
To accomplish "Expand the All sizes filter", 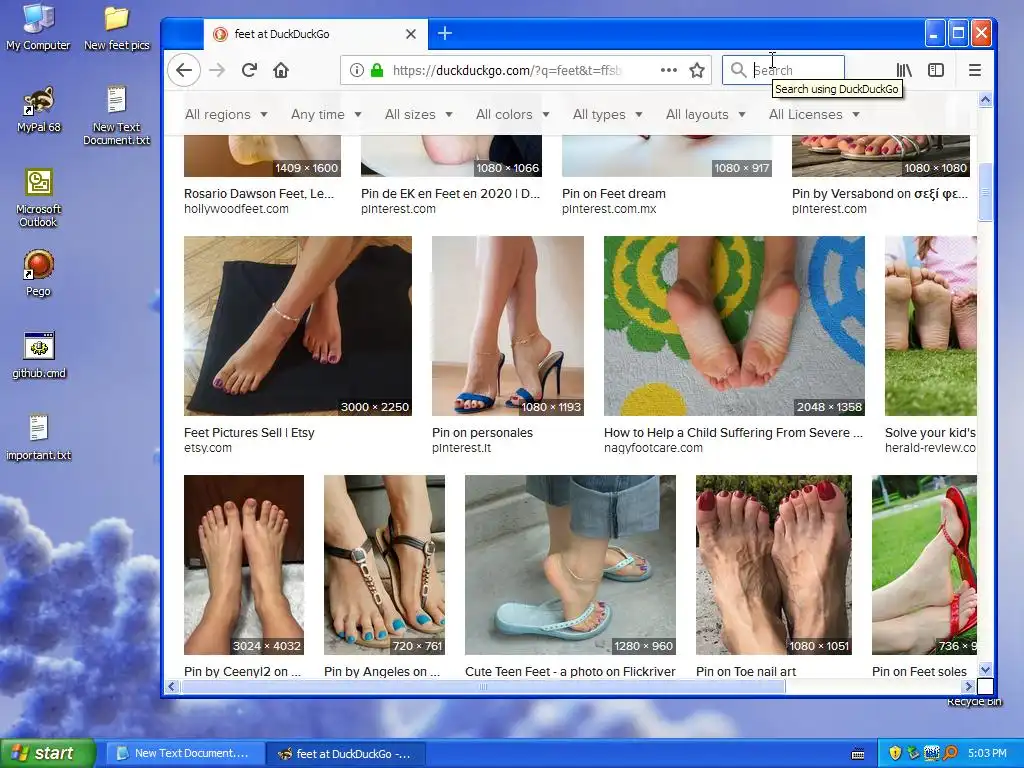I will click(419, 114).
